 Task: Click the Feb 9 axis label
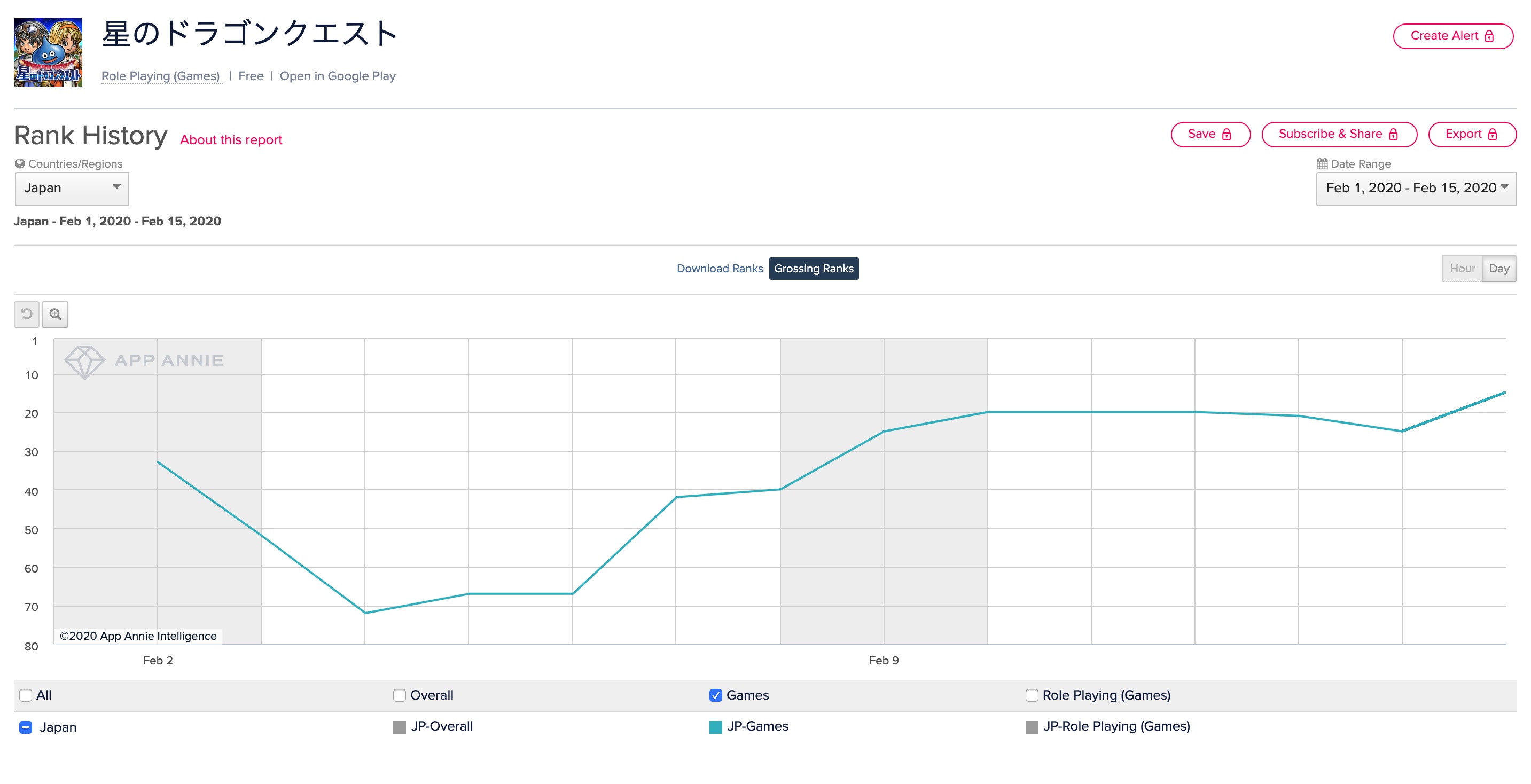[x=884, y=661]
